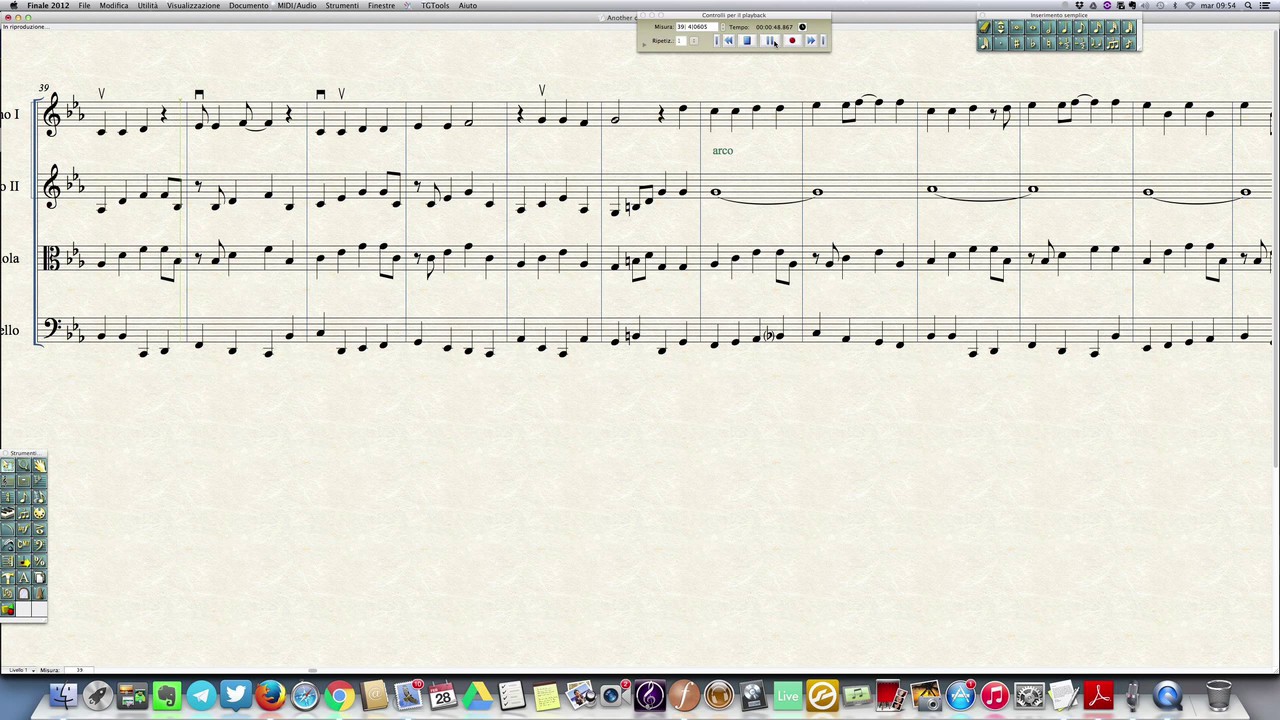The image size is (1280, 720).
Task: Jump to end of score
Action: pos(823,40)
